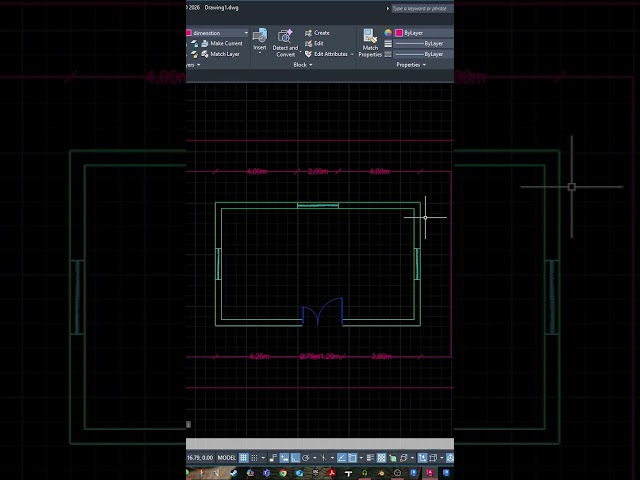Toggle ortho mode in status bar
Image resolution: width=640 pixels, height=480 pixels.
coord(295,458)
